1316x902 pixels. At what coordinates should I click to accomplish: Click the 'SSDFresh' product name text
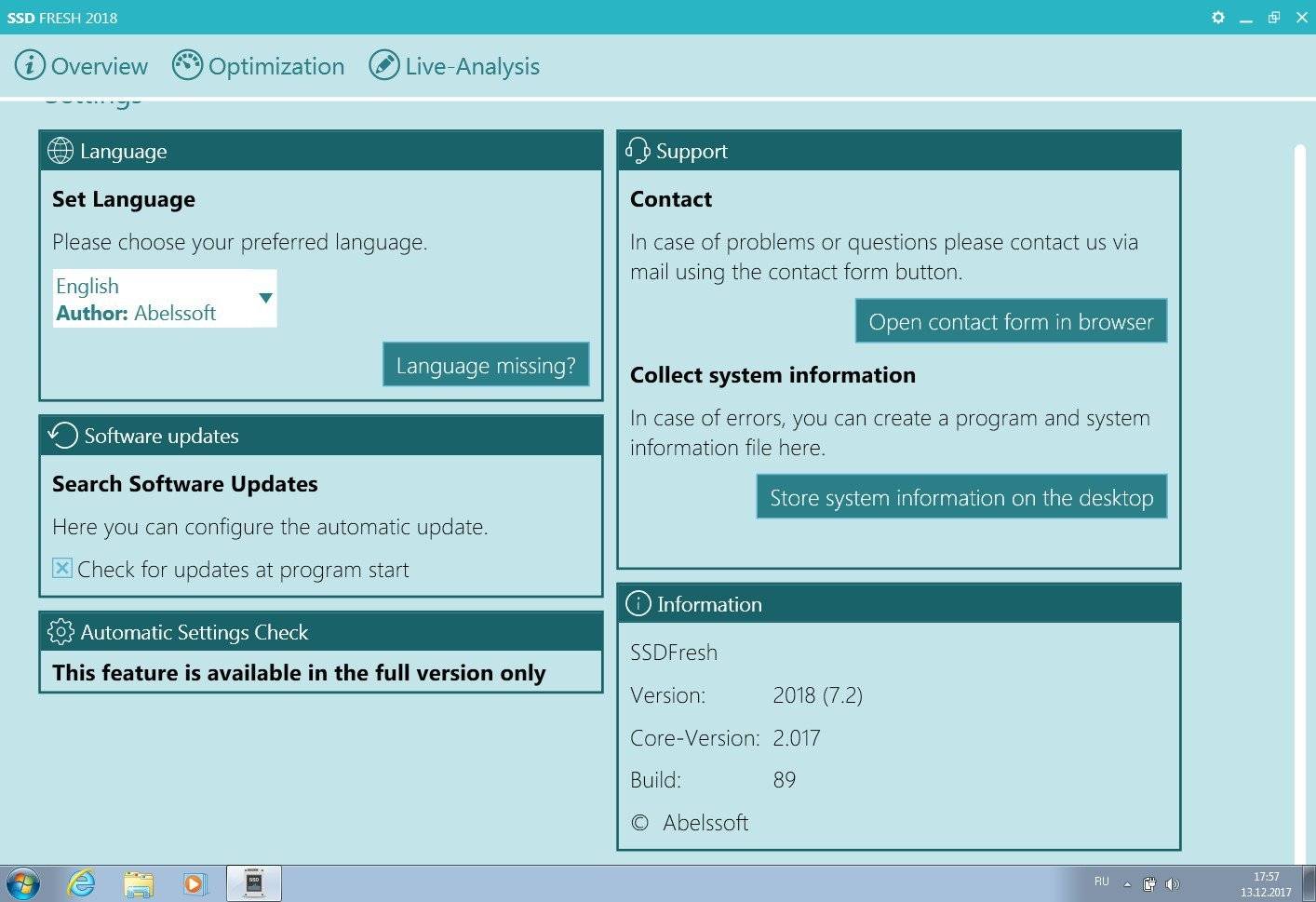(674, 653)
